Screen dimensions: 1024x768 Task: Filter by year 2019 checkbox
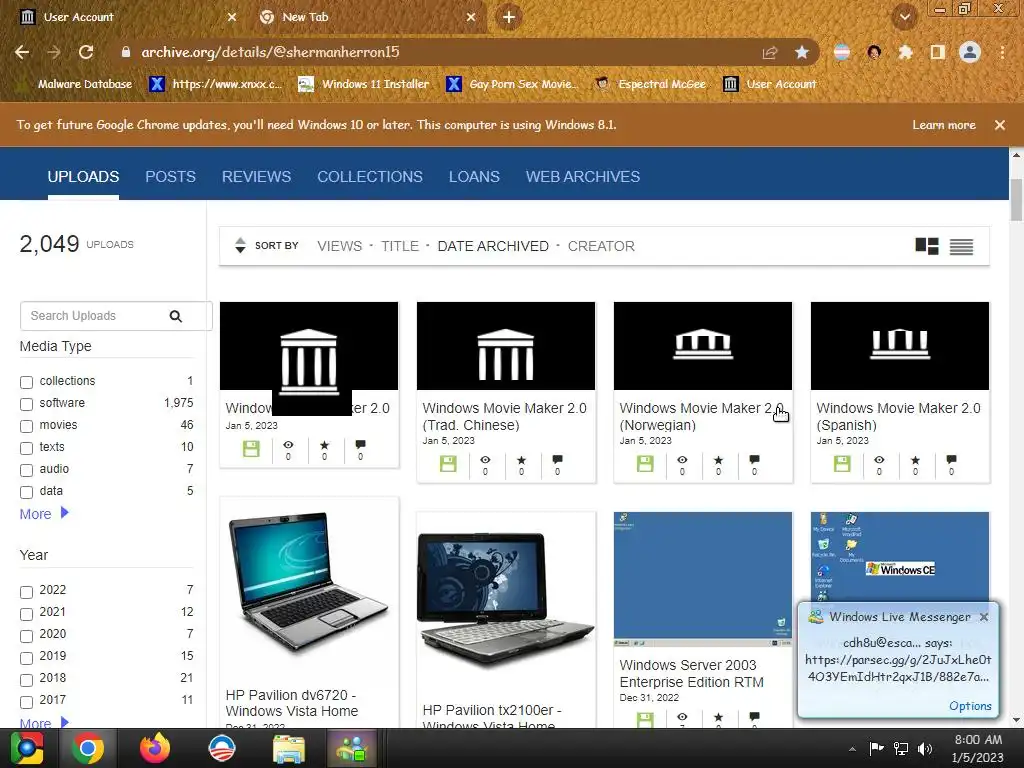click(26, 658)
